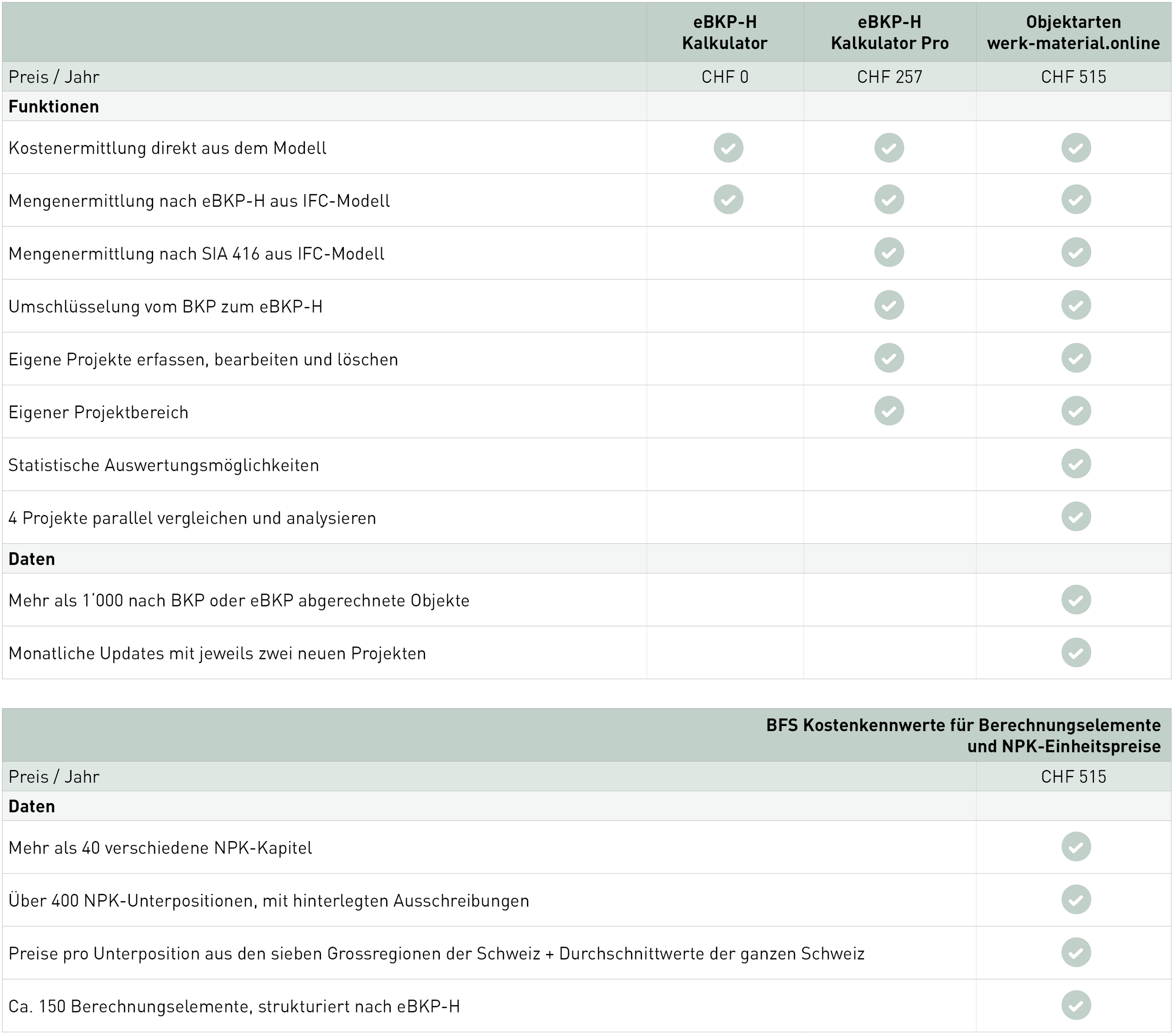The height and width of the screenshot is (1036, 1174).
Task: Click checkmark for Mehr als 40 NPK-Kapitel
Action: (1076, 847)
